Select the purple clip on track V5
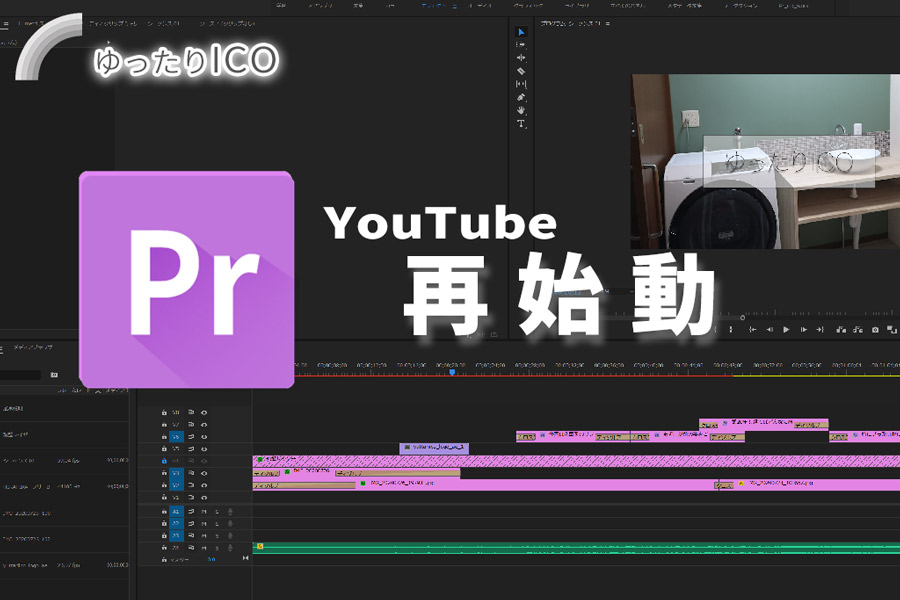The height and width of the screenshot is (600, 900). coord(434,448)
